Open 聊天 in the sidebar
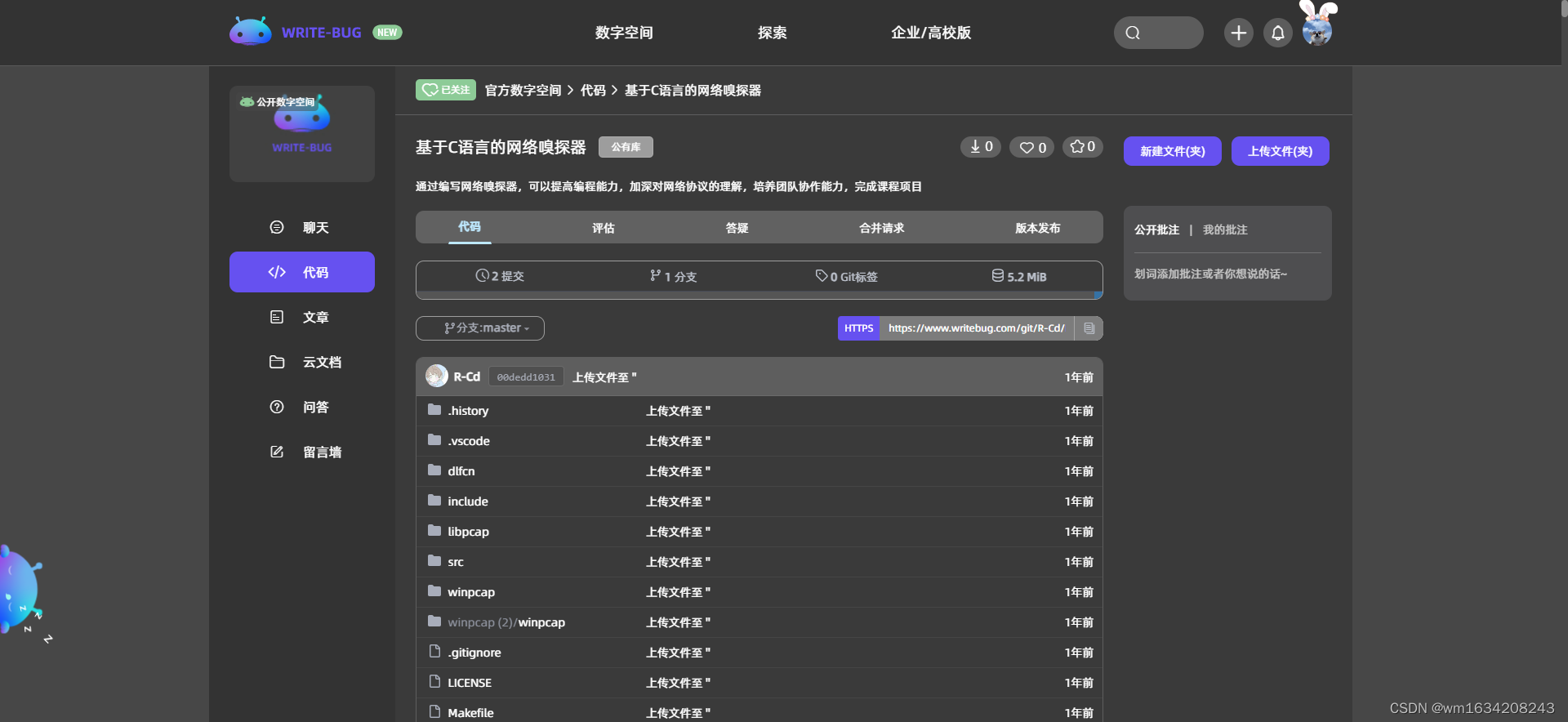 tap(302, 227)
